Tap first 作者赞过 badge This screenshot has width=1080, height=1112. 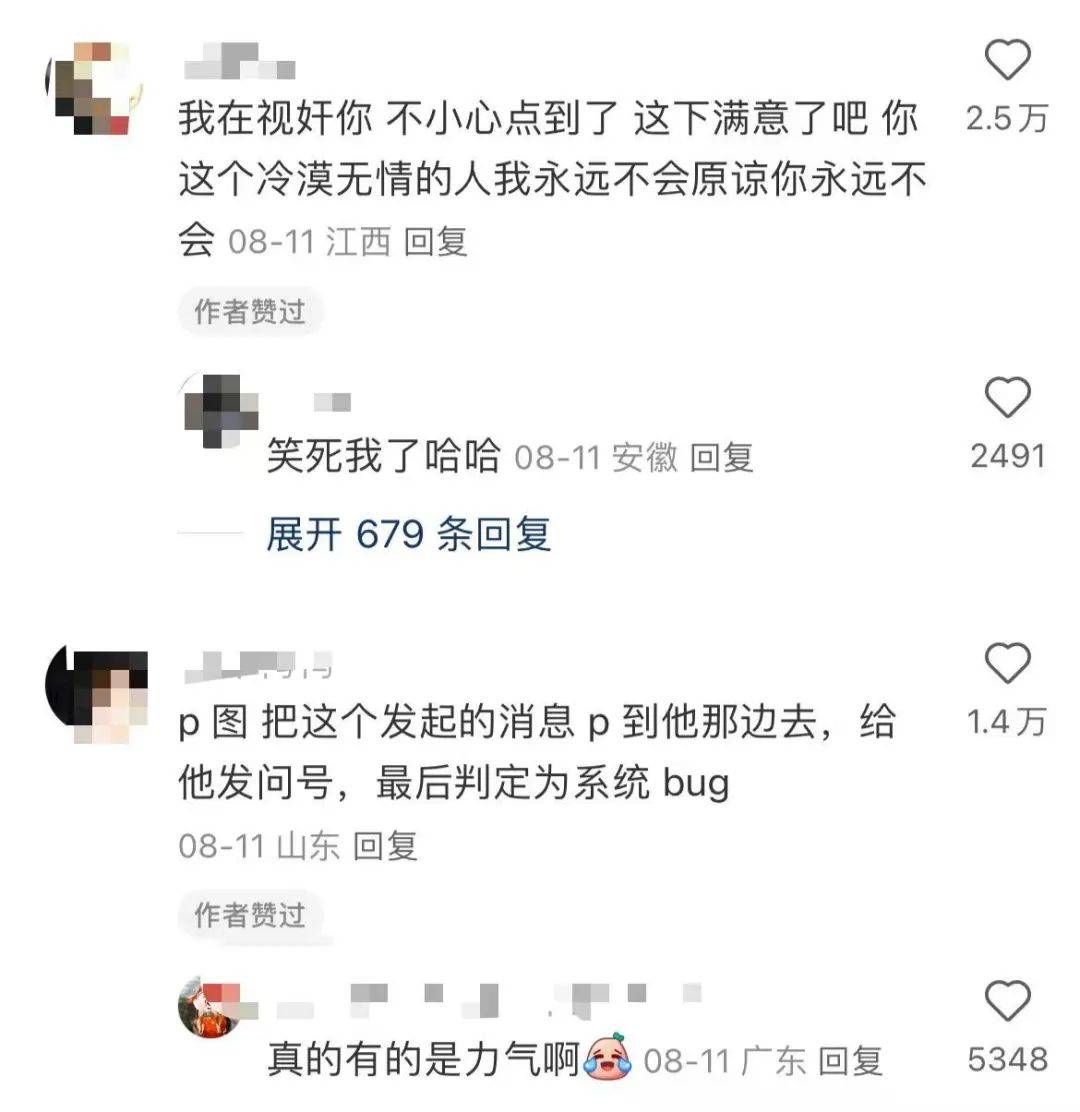[250, 311]
